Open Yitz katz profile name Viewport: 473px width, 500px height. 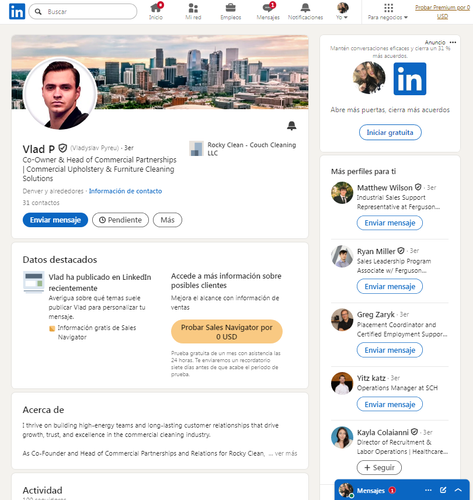(371, 378)
